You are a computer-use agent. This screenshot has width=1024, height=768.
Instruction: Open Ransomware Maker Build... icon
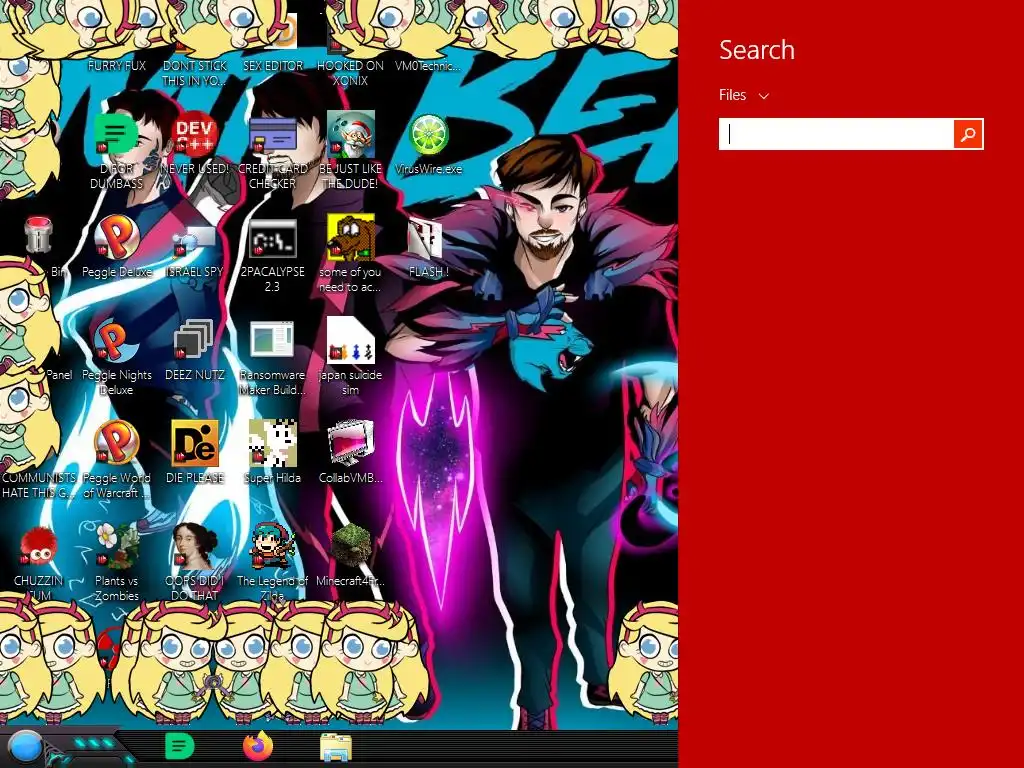(272, 340)
